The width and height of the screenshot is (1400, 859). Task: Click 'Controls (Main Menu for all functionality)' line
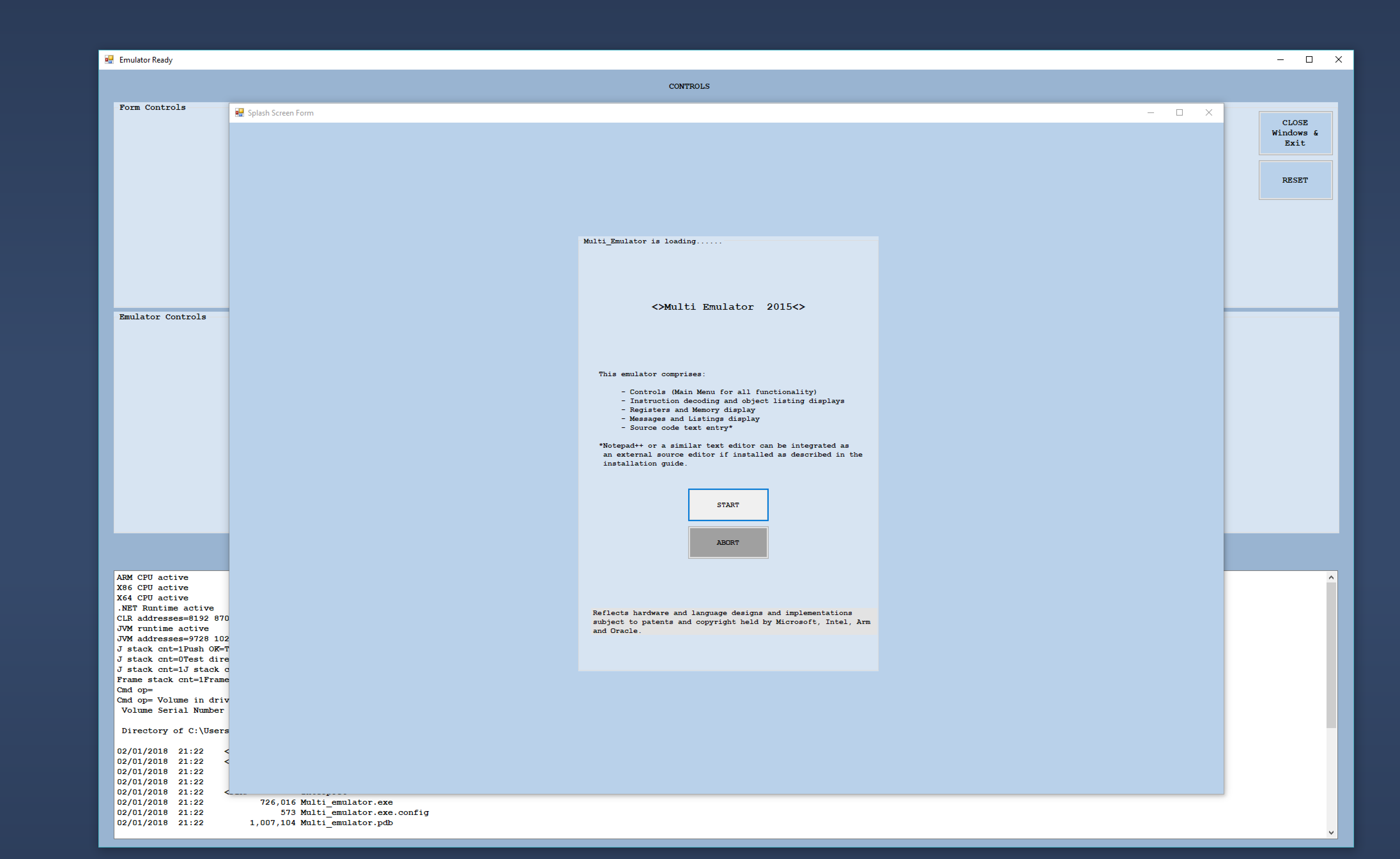719,392
